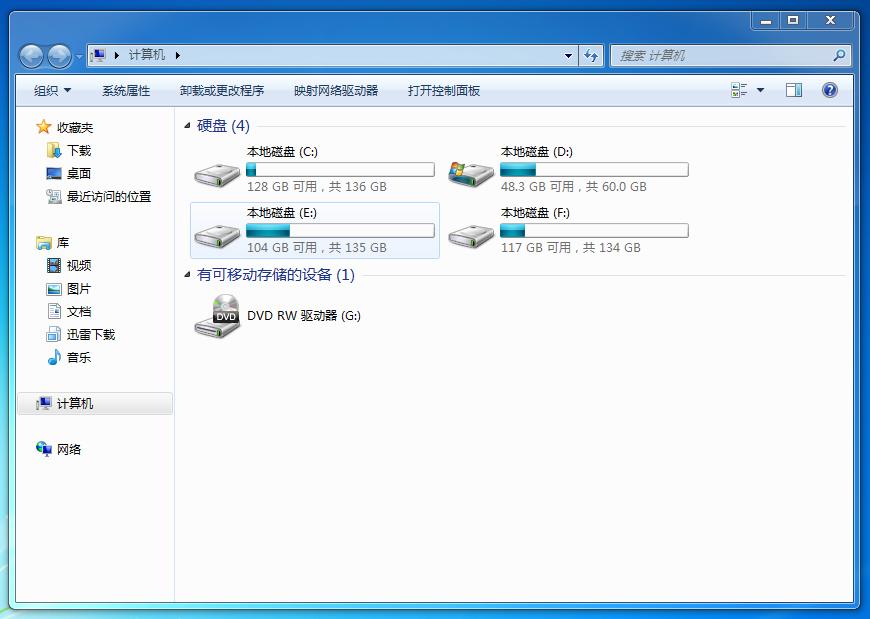Click the C: drive capacity bar
This screenshot has width=870, height=619.
(x=340, y=169)
